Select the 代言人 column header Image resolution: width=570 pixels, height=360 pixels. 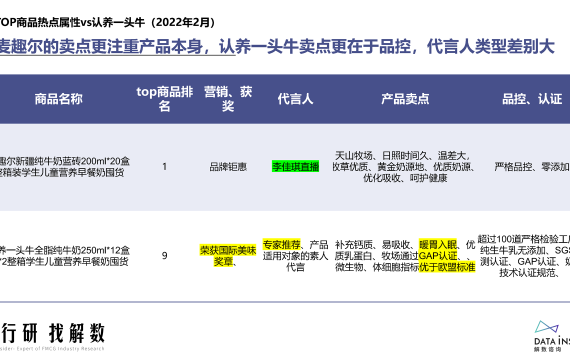[x=295, y=99]
